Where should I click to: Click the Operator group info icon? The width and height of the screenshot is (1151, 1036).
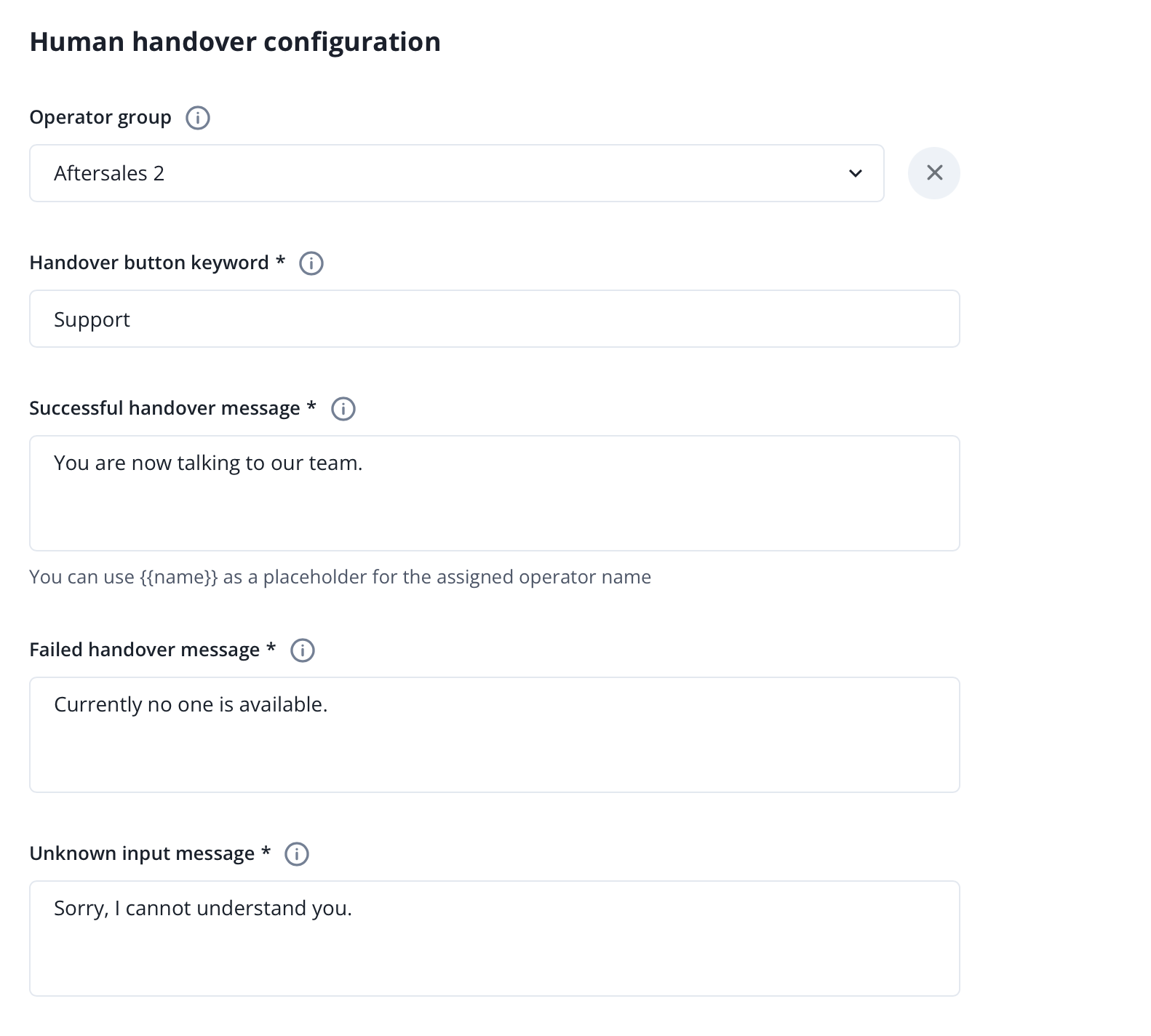(198, 118)
